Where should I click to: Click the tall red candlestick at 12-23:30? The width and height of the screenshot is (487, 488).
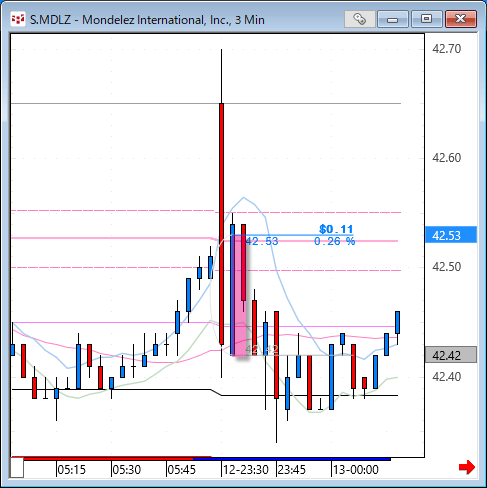221,223
